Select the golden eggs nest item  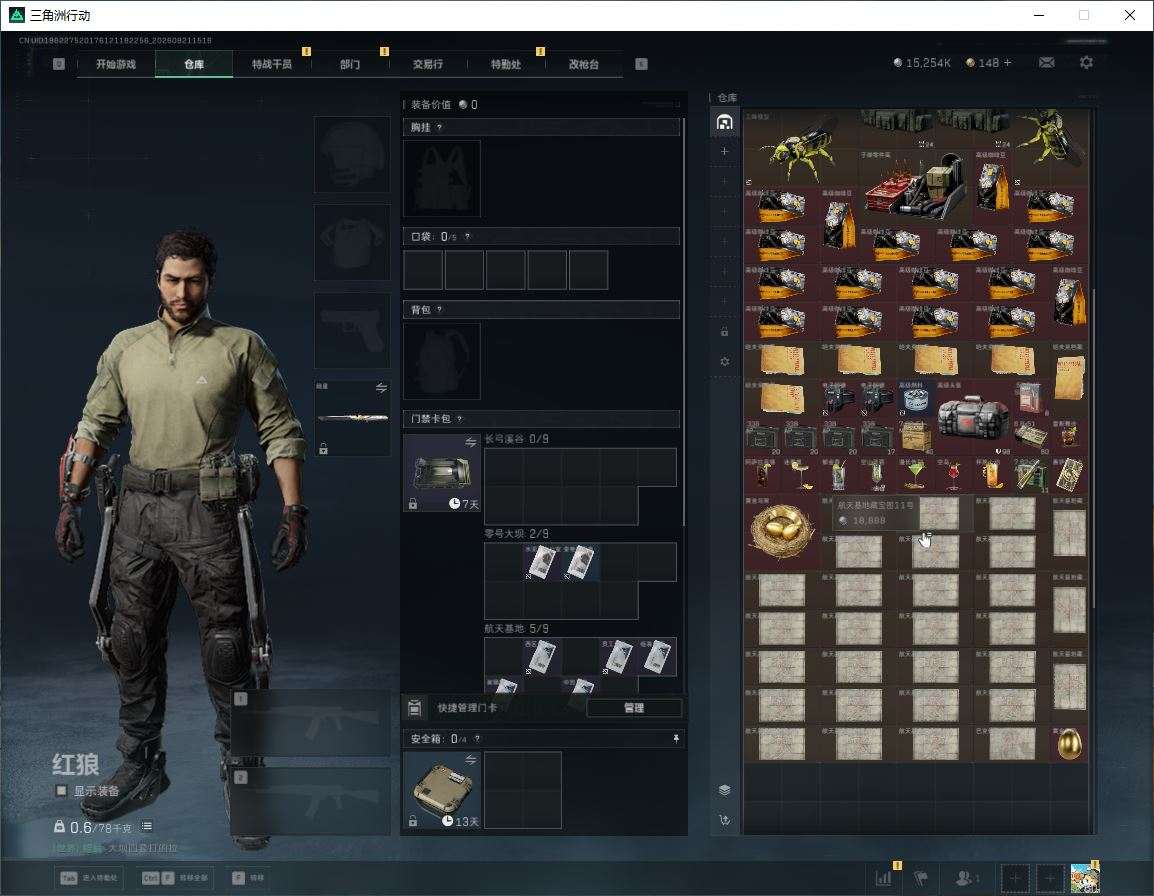[x=781, y=532]
